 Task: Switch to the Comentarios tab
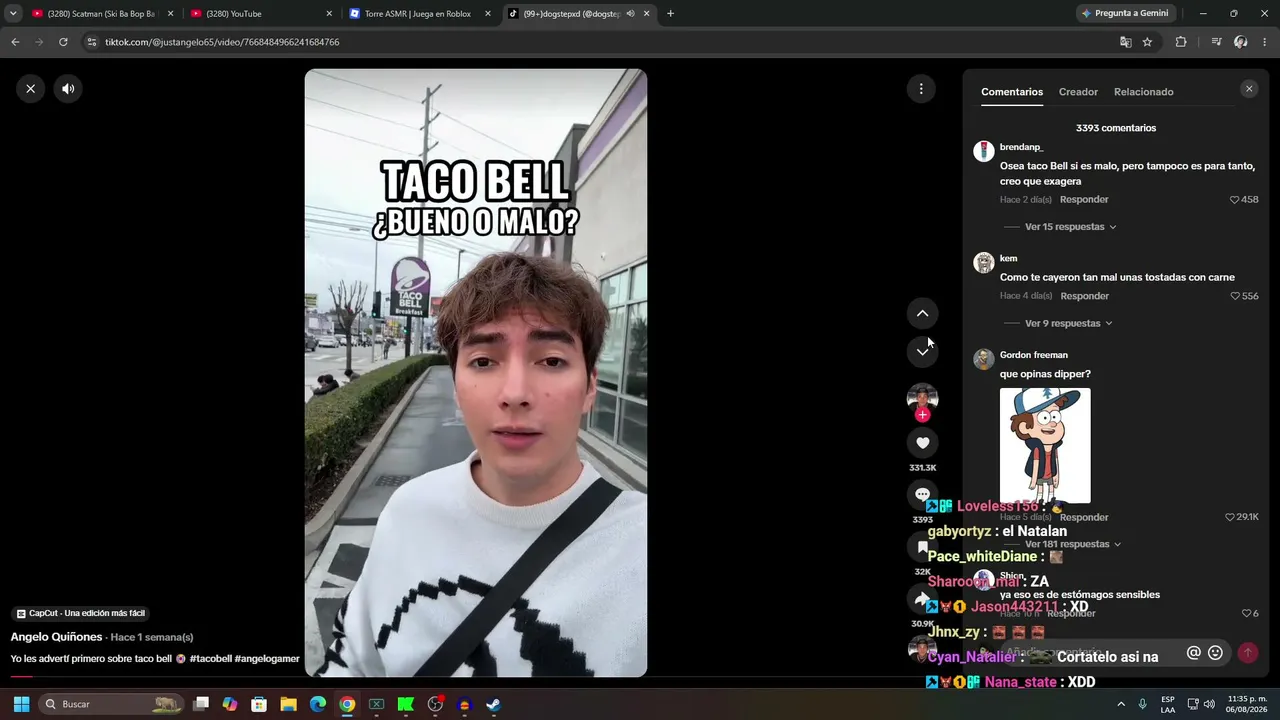pos(1012,92)
